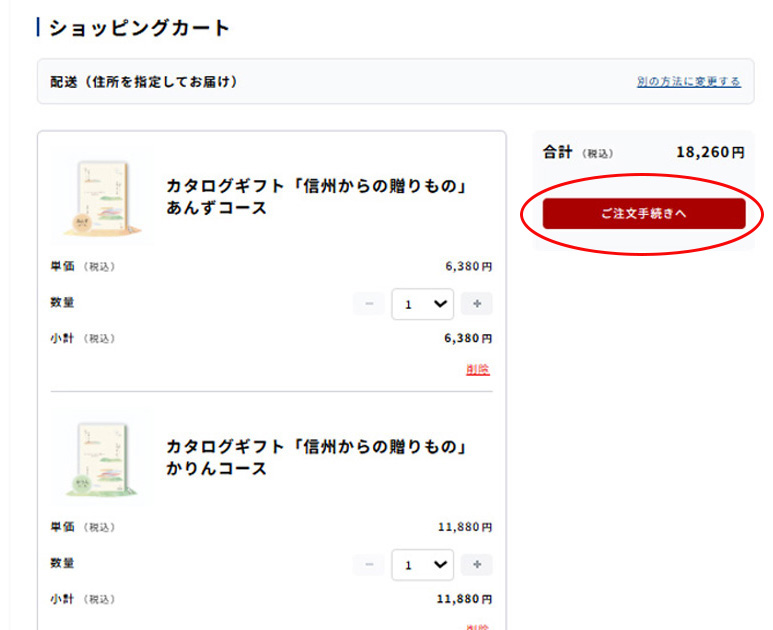Image resolution: width=773 pixels, height=630 pixels.
Task: Select あんずコース subtotal 6,380円
Action: point(468,338)
